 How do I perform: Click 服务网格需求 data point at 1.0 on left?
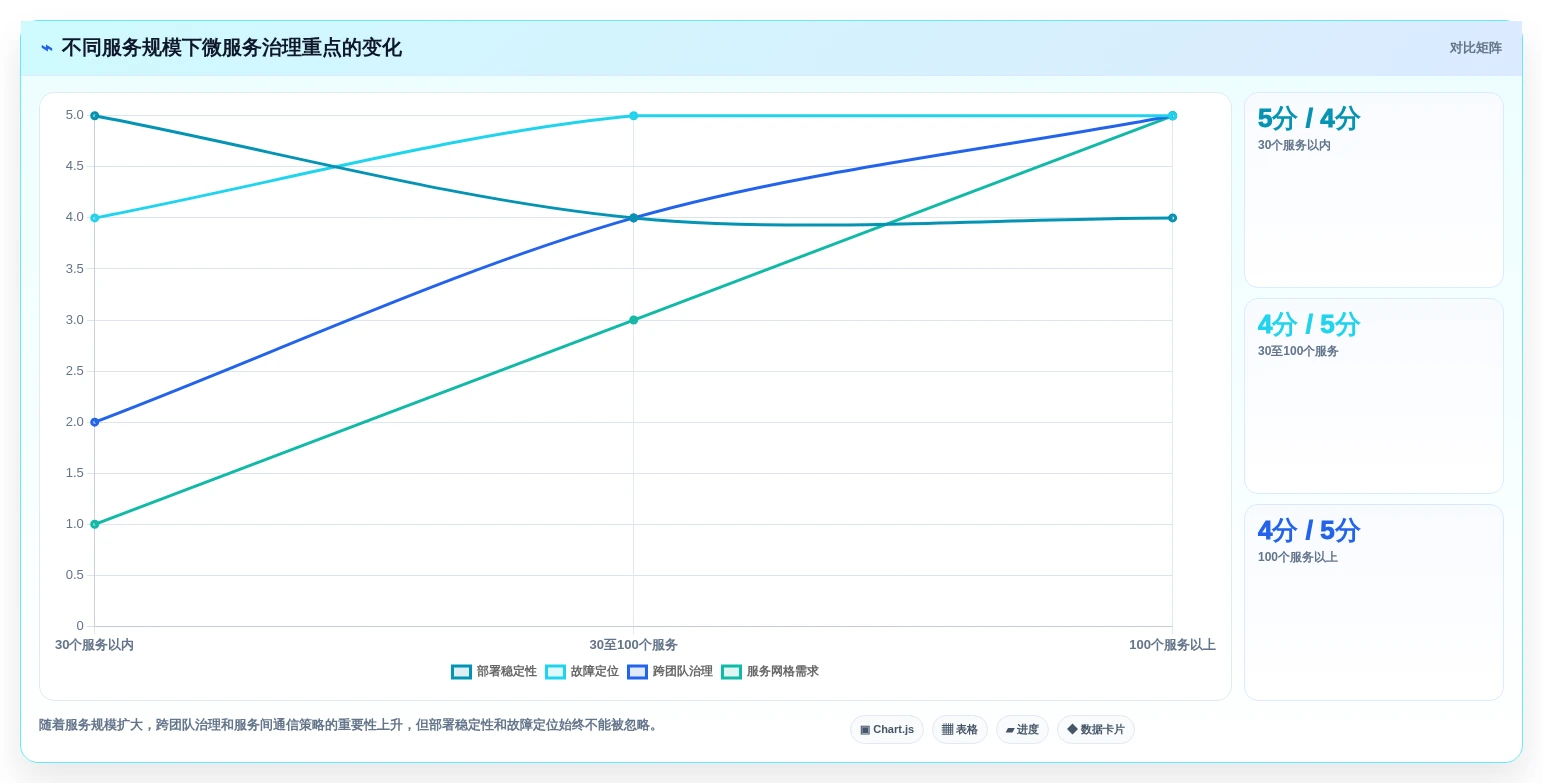point(95,524)
